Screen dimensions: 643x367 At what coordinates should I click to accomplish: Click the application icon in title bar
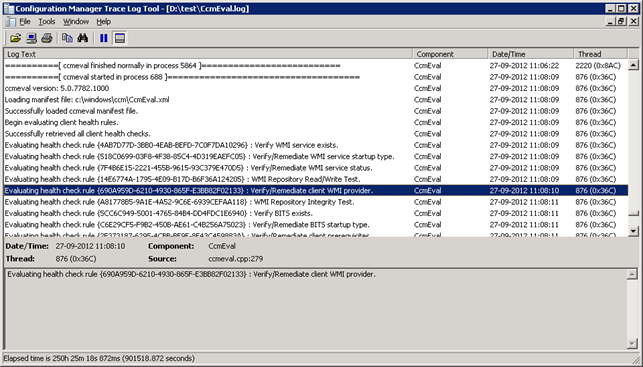(x=9, y=8)
